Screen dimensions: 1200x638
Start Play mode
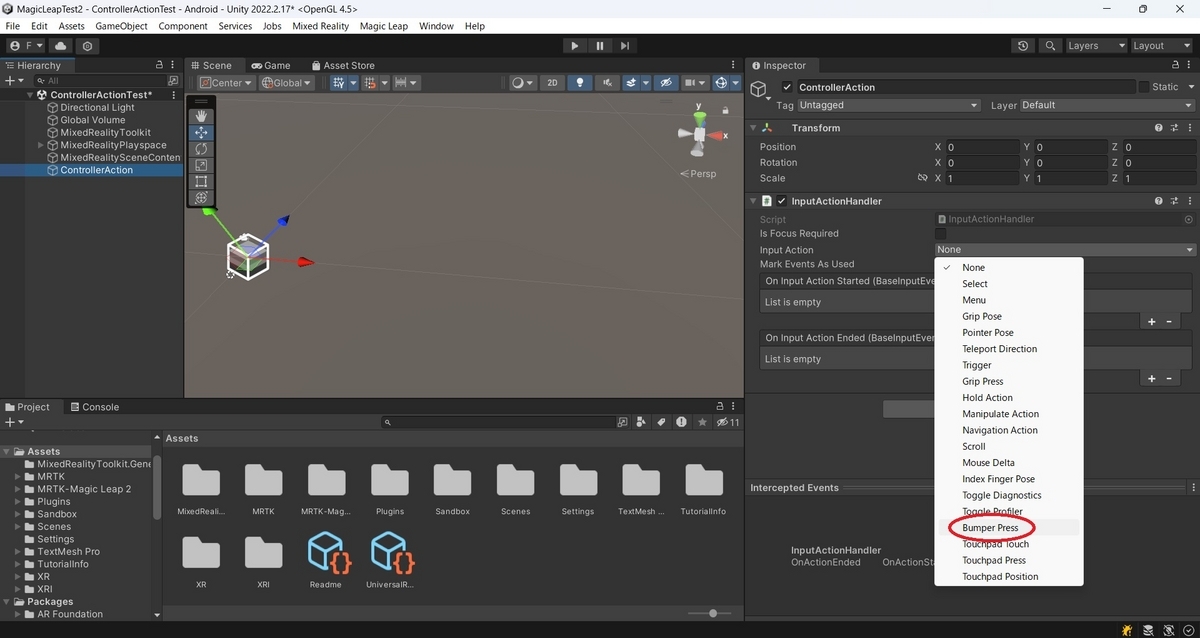pos(574,46)
